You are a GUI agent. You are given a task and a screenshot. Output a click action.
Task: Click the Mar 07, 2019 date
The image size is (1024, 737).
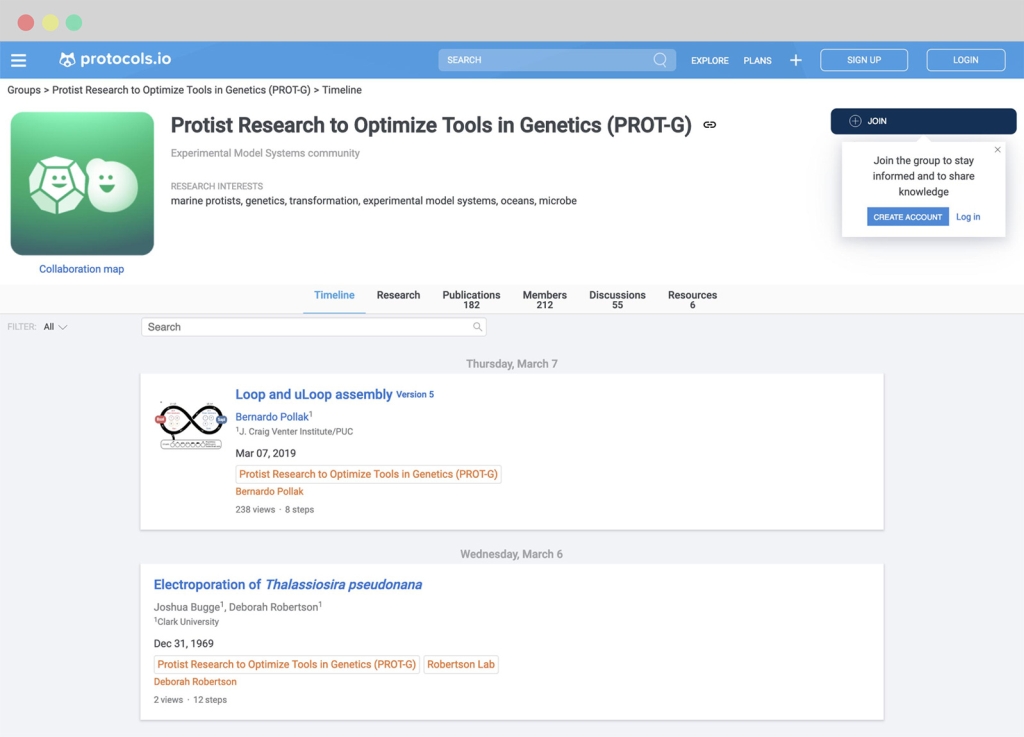[x=266, y=453]
